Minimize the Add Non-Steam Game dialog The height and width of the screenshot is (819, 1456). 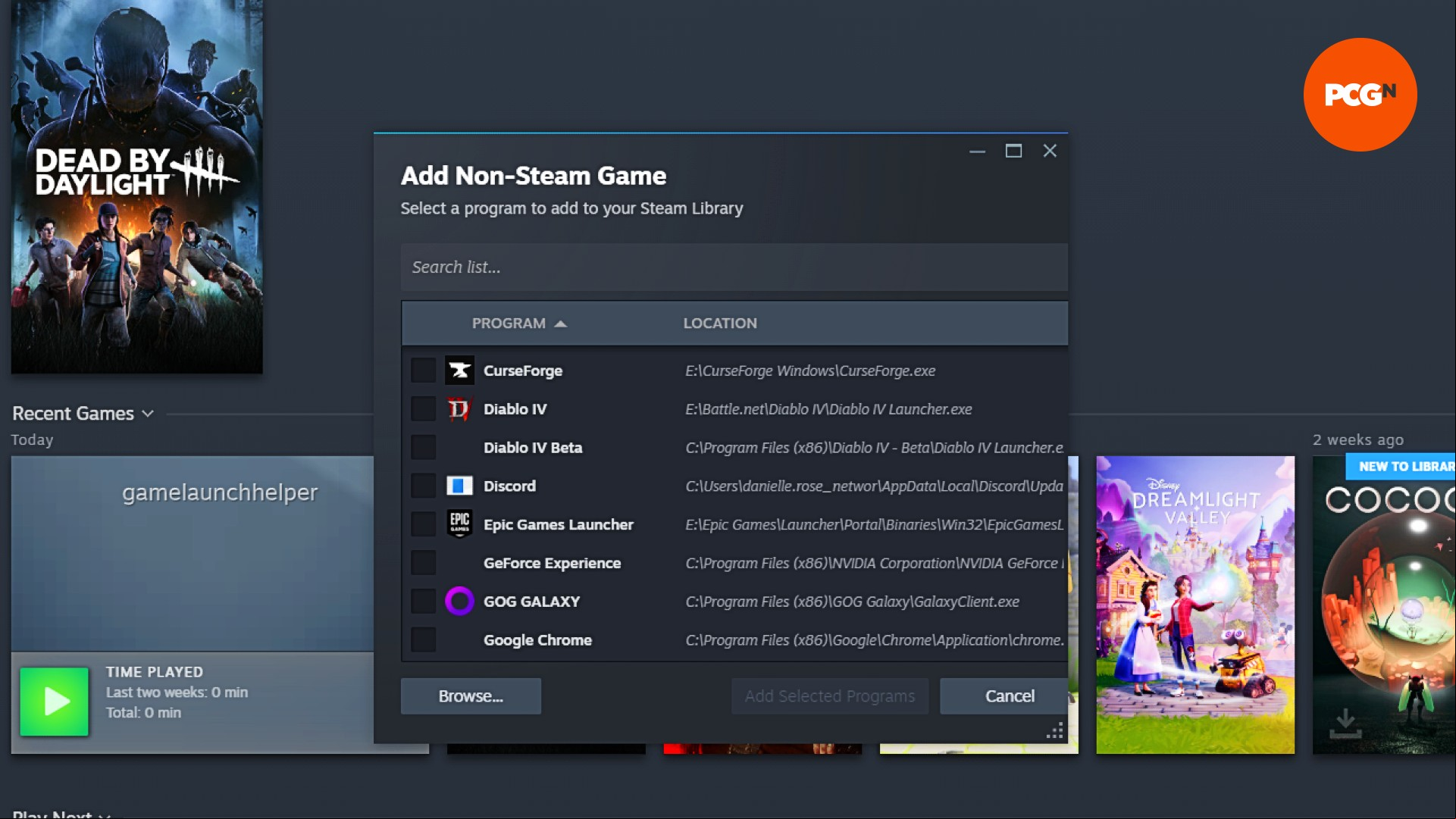pos(977,152)
